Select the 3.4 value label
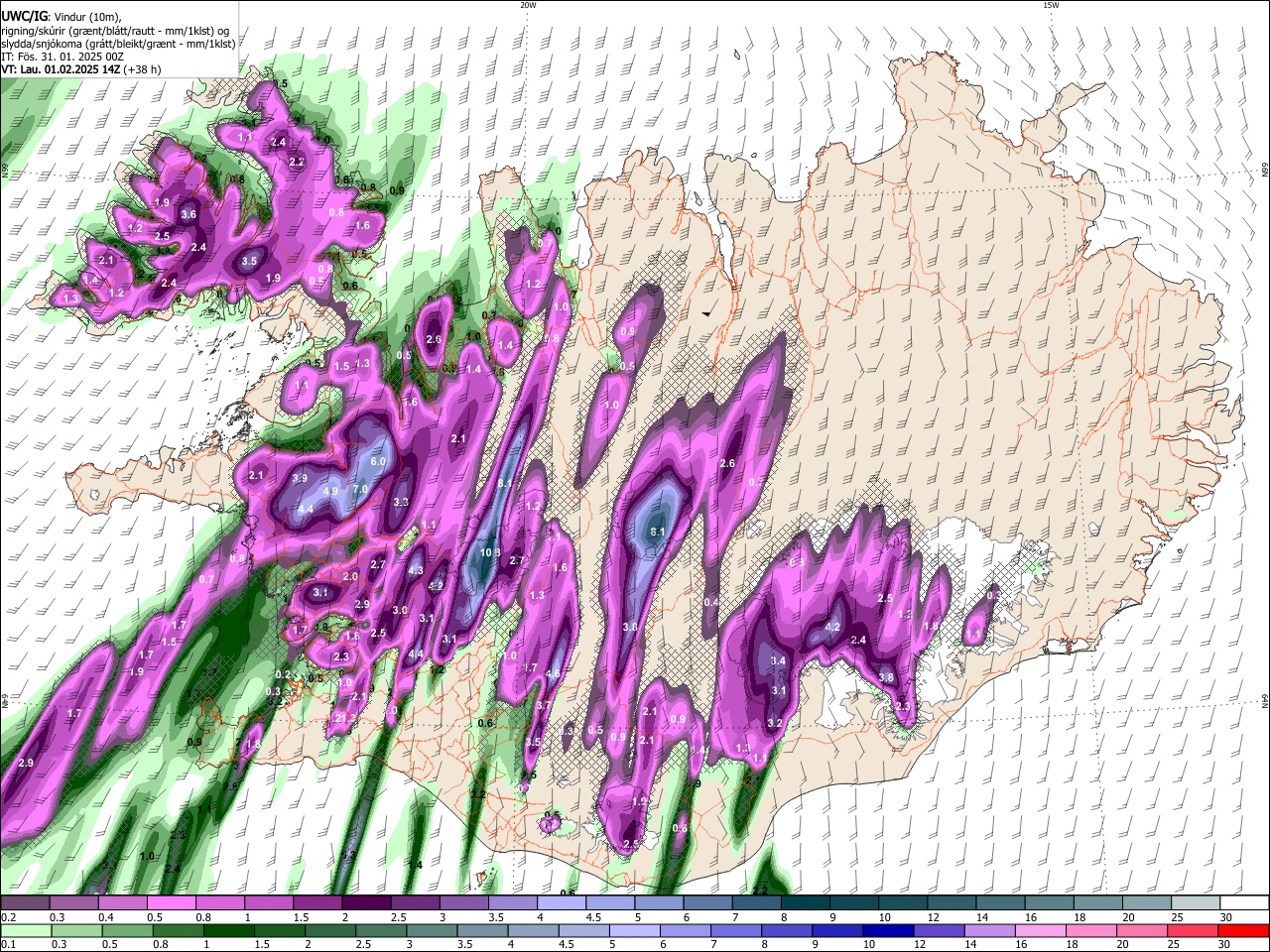Image resolution: width=1270 pixels, height=952 pixels. coord(778,660)
